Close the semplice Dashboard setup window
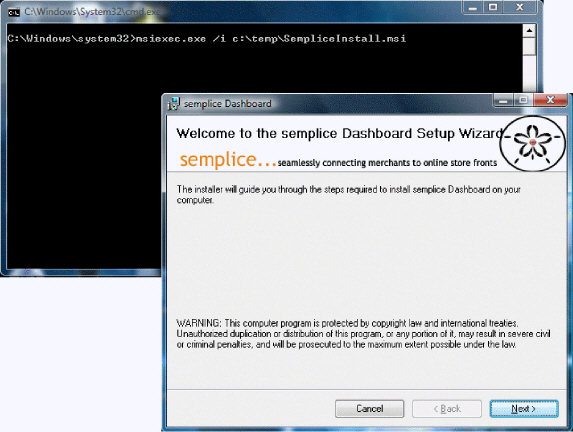 (550, 100)
